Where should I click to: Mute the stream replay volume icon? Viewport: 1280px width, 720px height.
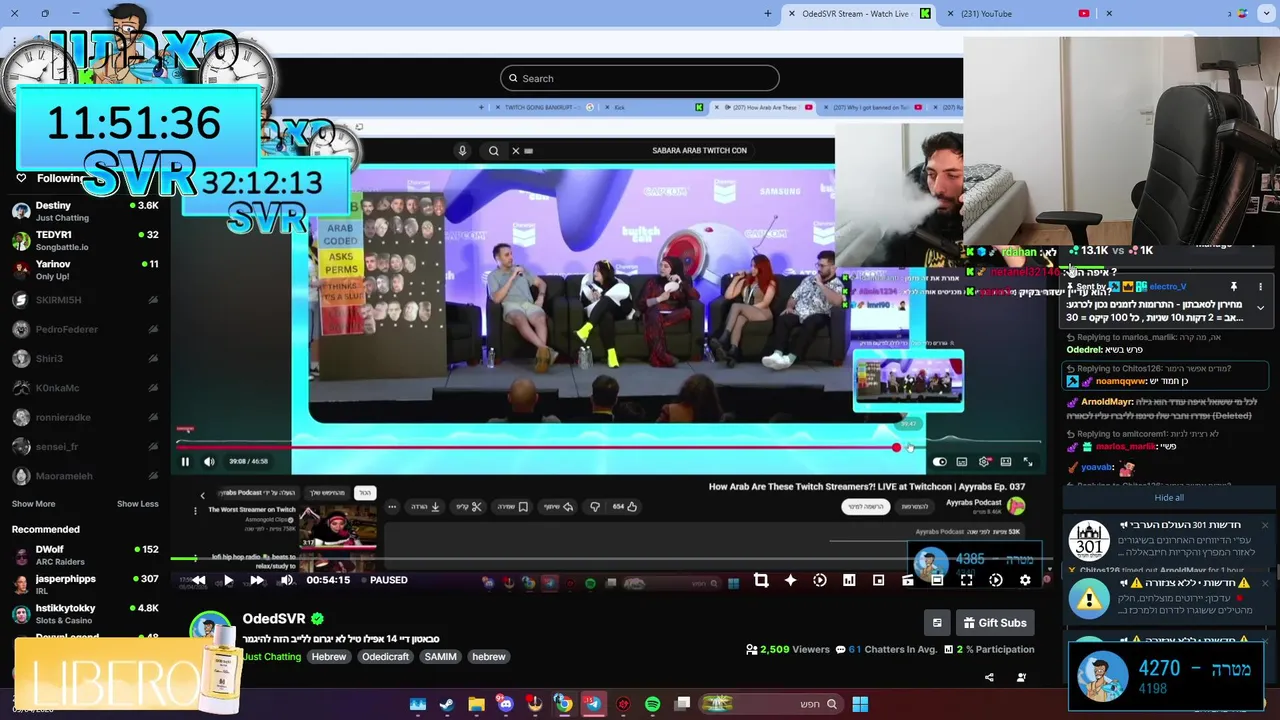(287, 580)
